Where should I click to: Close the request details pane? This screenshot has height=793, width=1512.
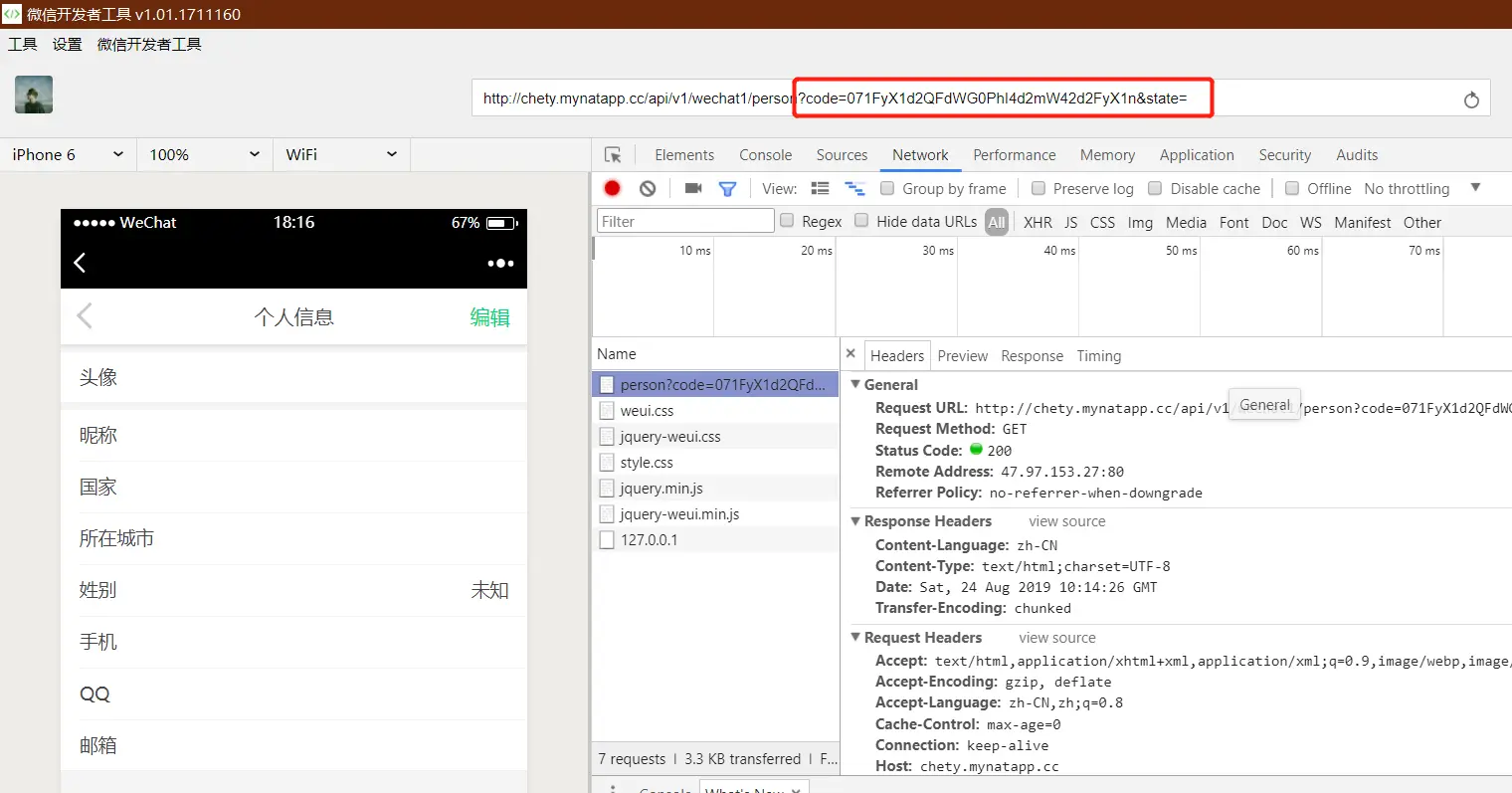(850, 353)
